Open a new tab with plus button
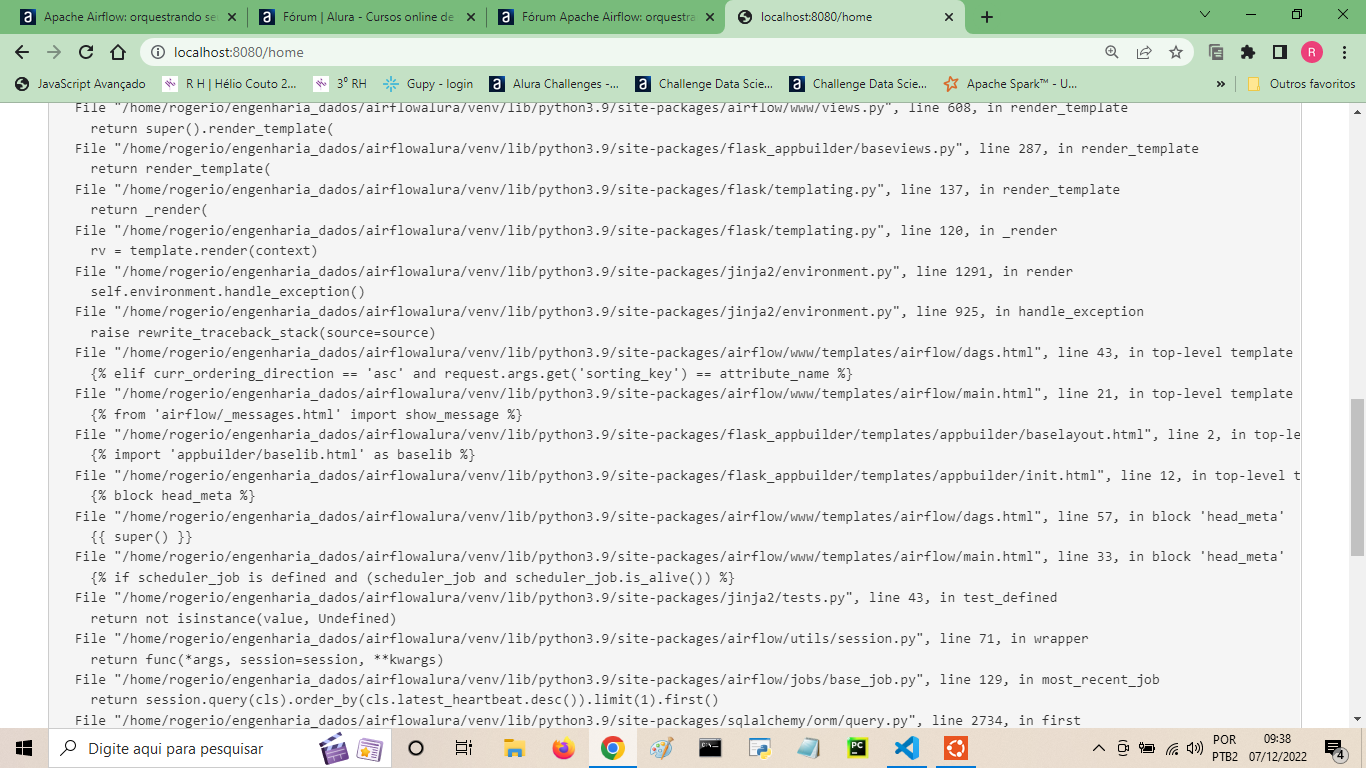 pyautogui.click(x=987, y=17)
